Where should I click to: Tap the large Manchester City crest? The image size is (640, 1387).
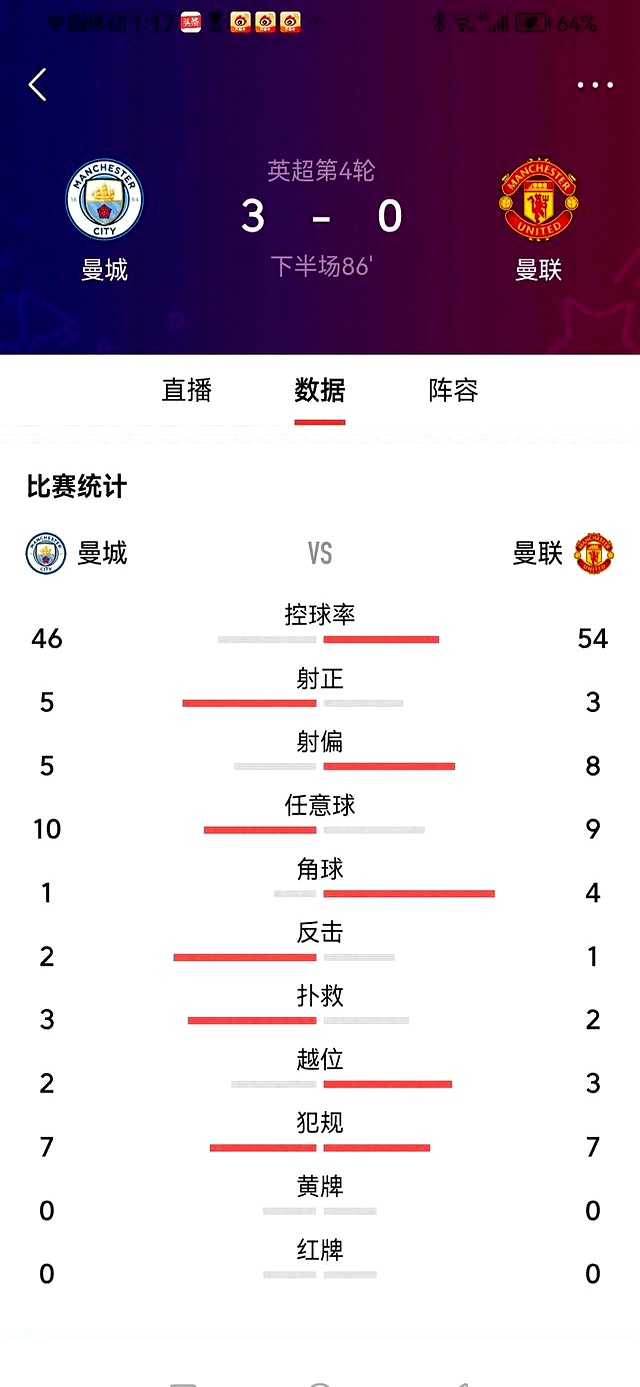pos(105,200)
